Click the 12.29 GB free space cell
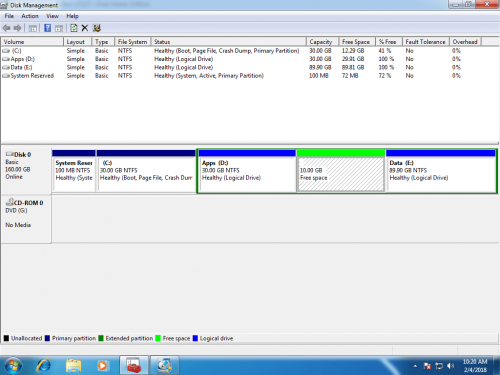500x375 pixels. (x=353, y=51)
